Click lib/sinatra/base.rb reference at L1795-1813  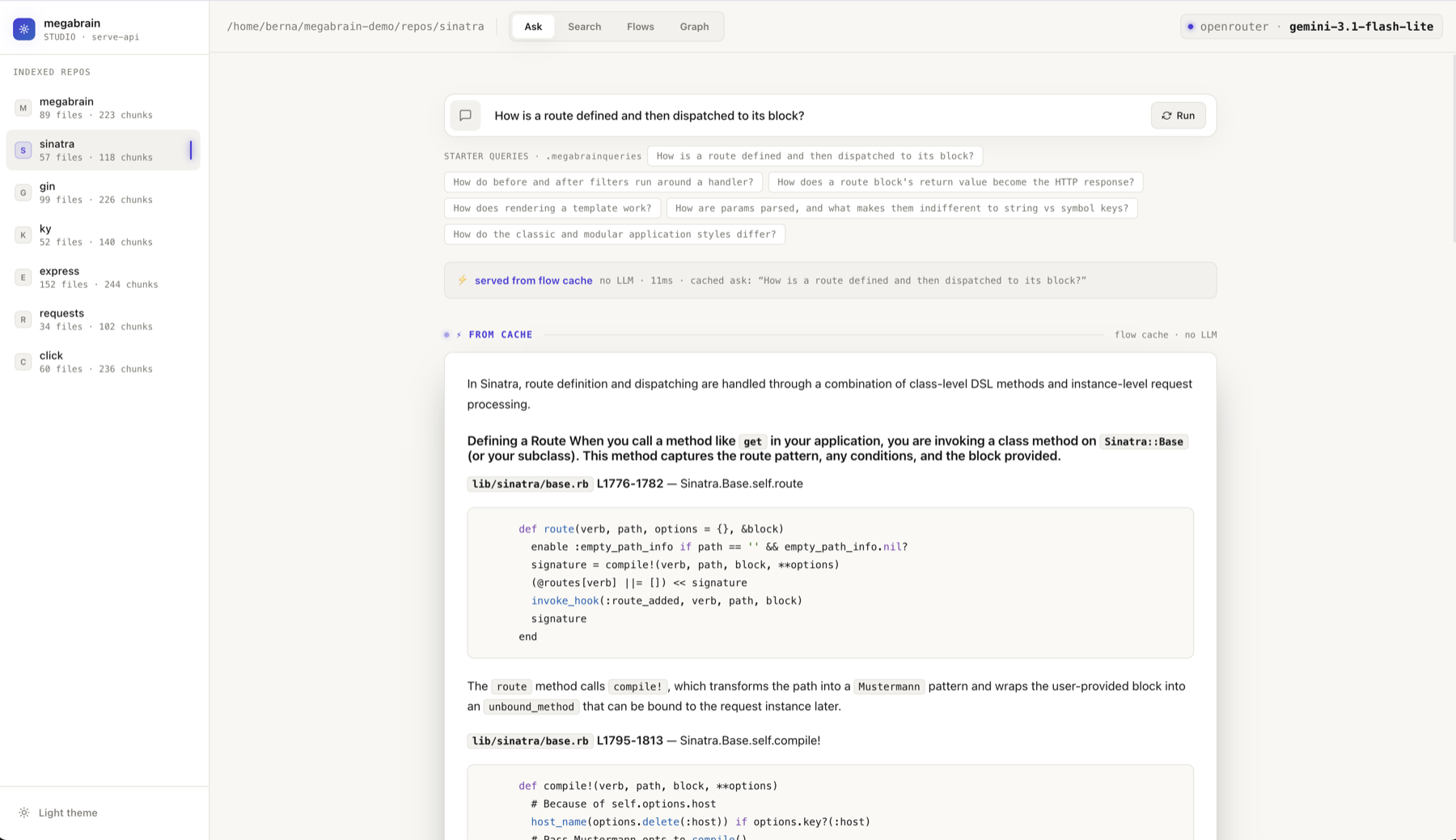pyautogui.click(x=530, y=740)
